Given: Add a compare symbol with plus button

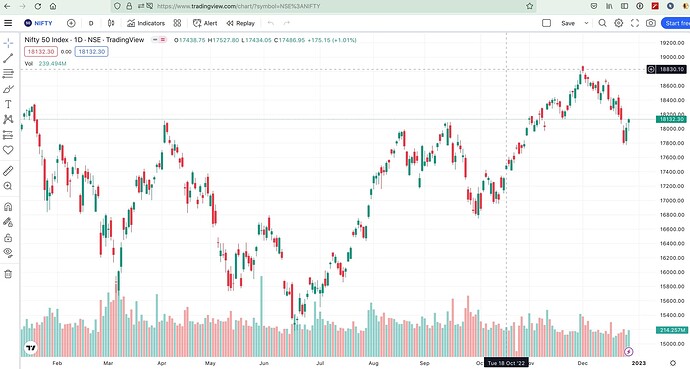Looking at the screenshot, I should click(x=71, y=23).
